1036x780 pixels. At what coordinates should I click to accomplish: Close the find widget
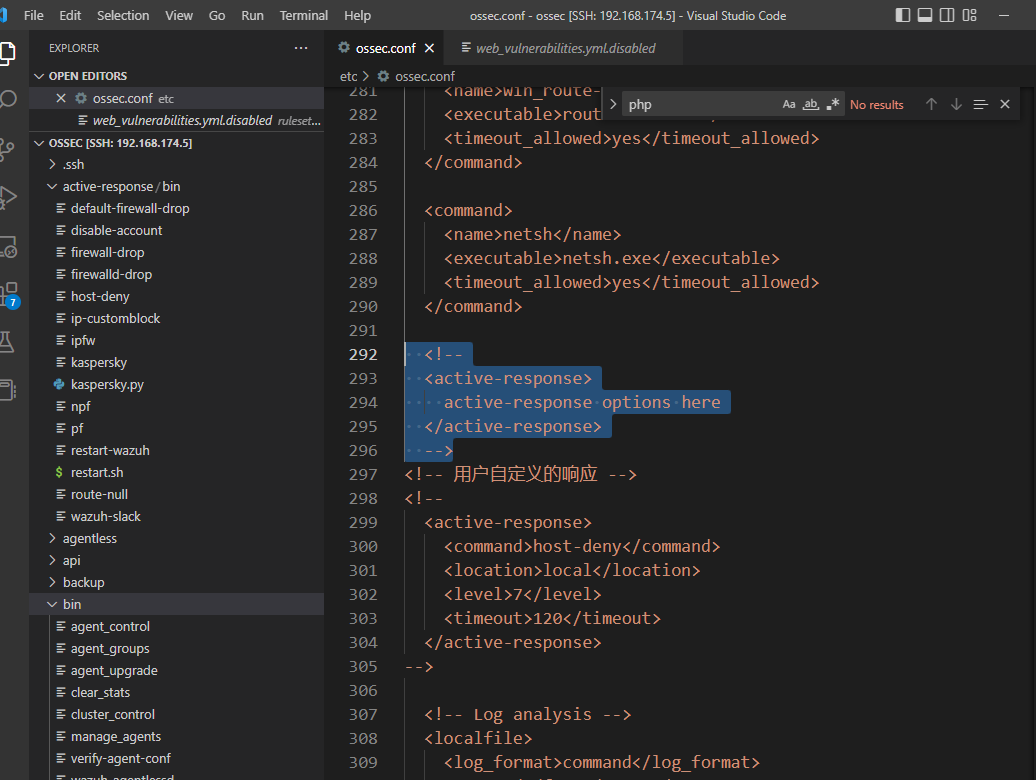[x=1005, y=104]
